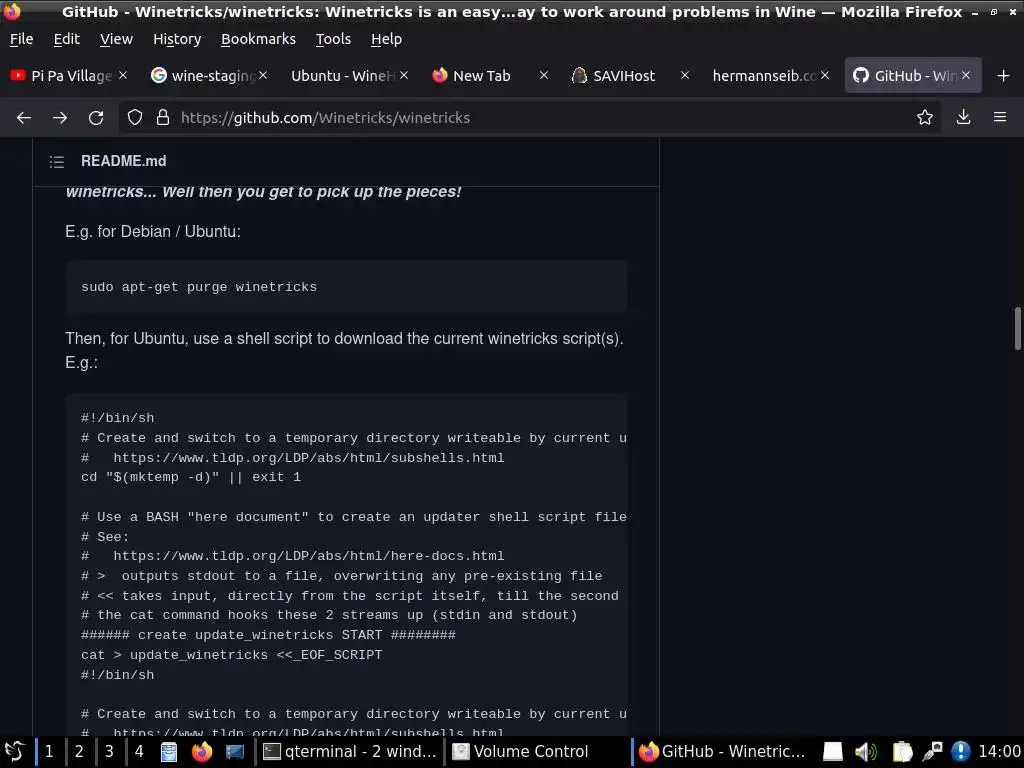Screen dimensions: 1024x768
Task: Click the 'sudo apt-get purge winetricks' code line
Action: (199, 287)
